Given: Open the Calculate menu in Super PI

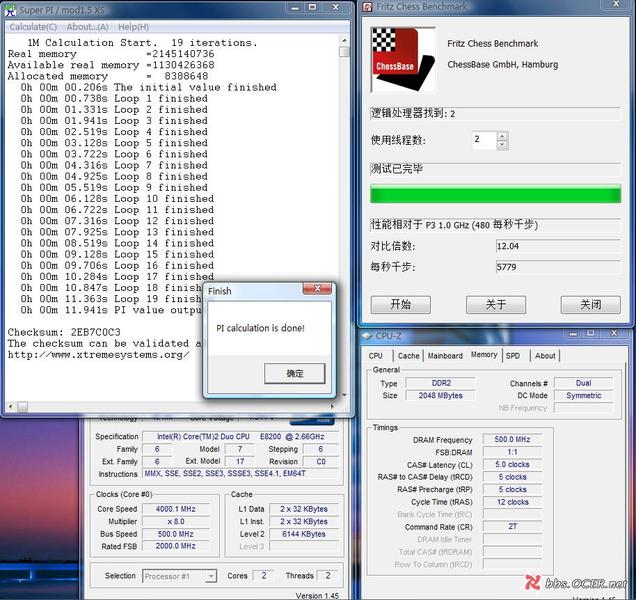Looking at the screenshot, I should click(x=33, y=27).
